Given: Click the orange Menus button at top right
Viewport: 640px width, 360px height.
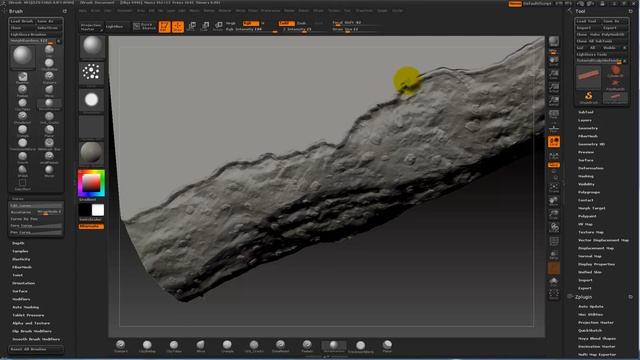Looking at the screenshot, I should click(x=515, y=4).
